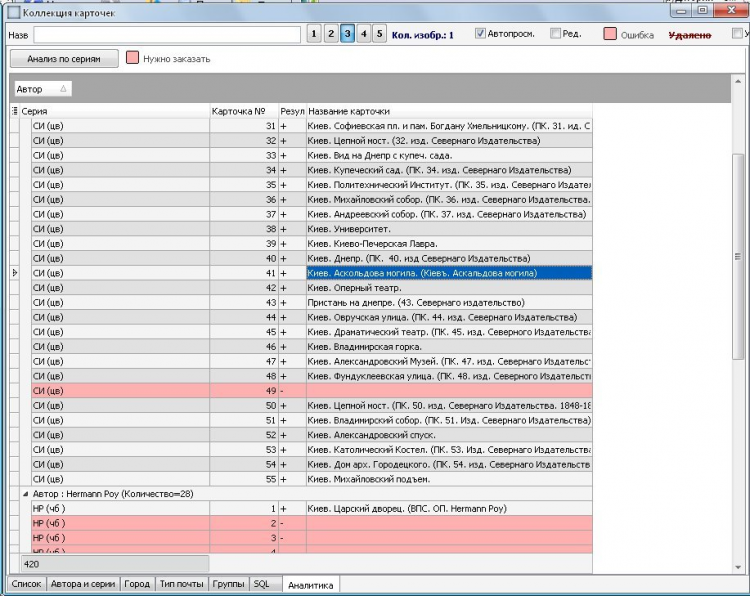Select row Киев. Михайловский собор

[x=312, y=199]
